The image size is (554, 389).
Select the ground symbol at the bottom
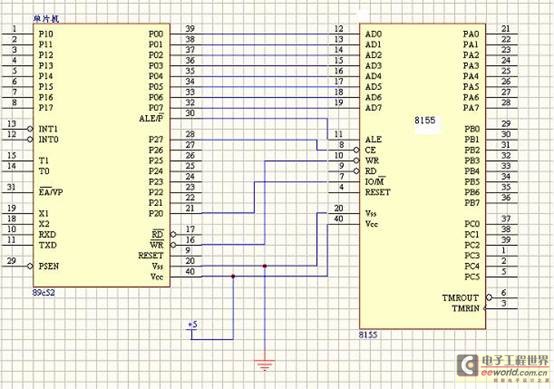[265, 364]
